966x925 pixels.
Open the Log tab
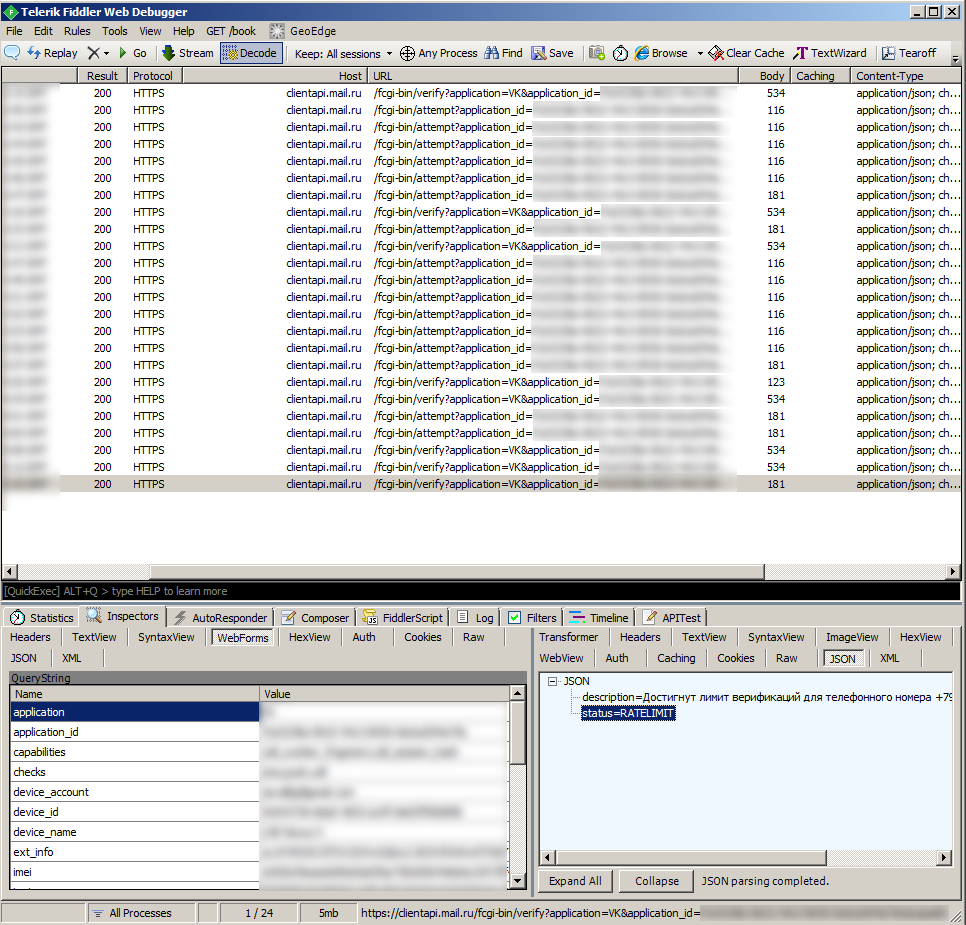pos(476,617)
